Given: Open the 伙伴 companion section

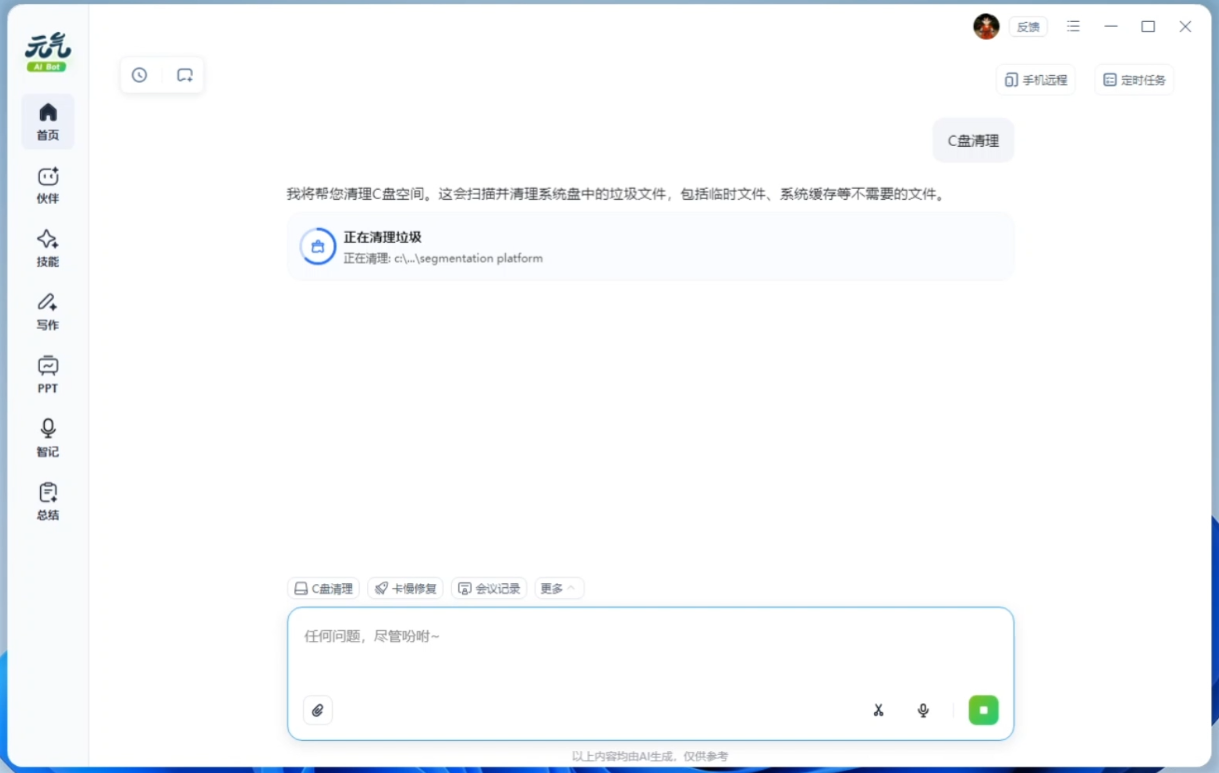Looking at the screenshot, I should [x=48, y=185].
